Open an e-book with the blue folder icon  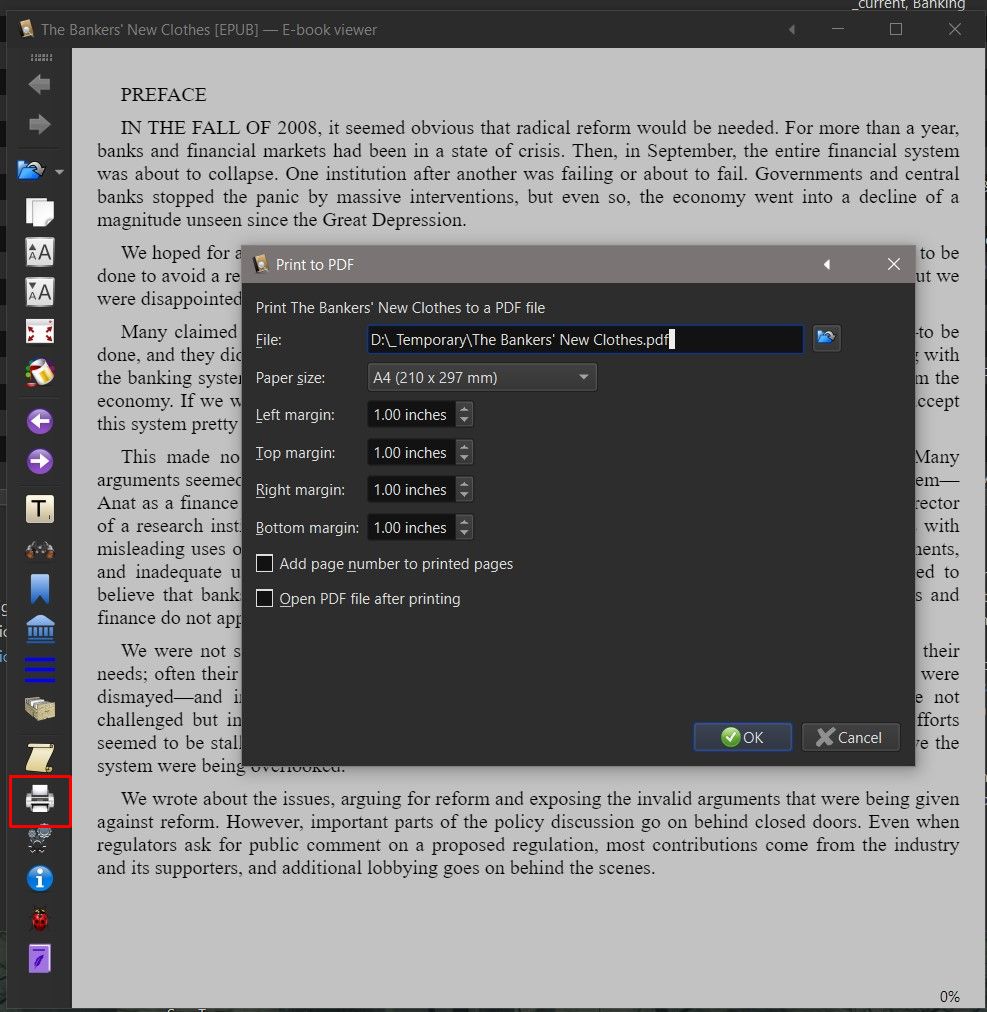(x=31, y=171)
